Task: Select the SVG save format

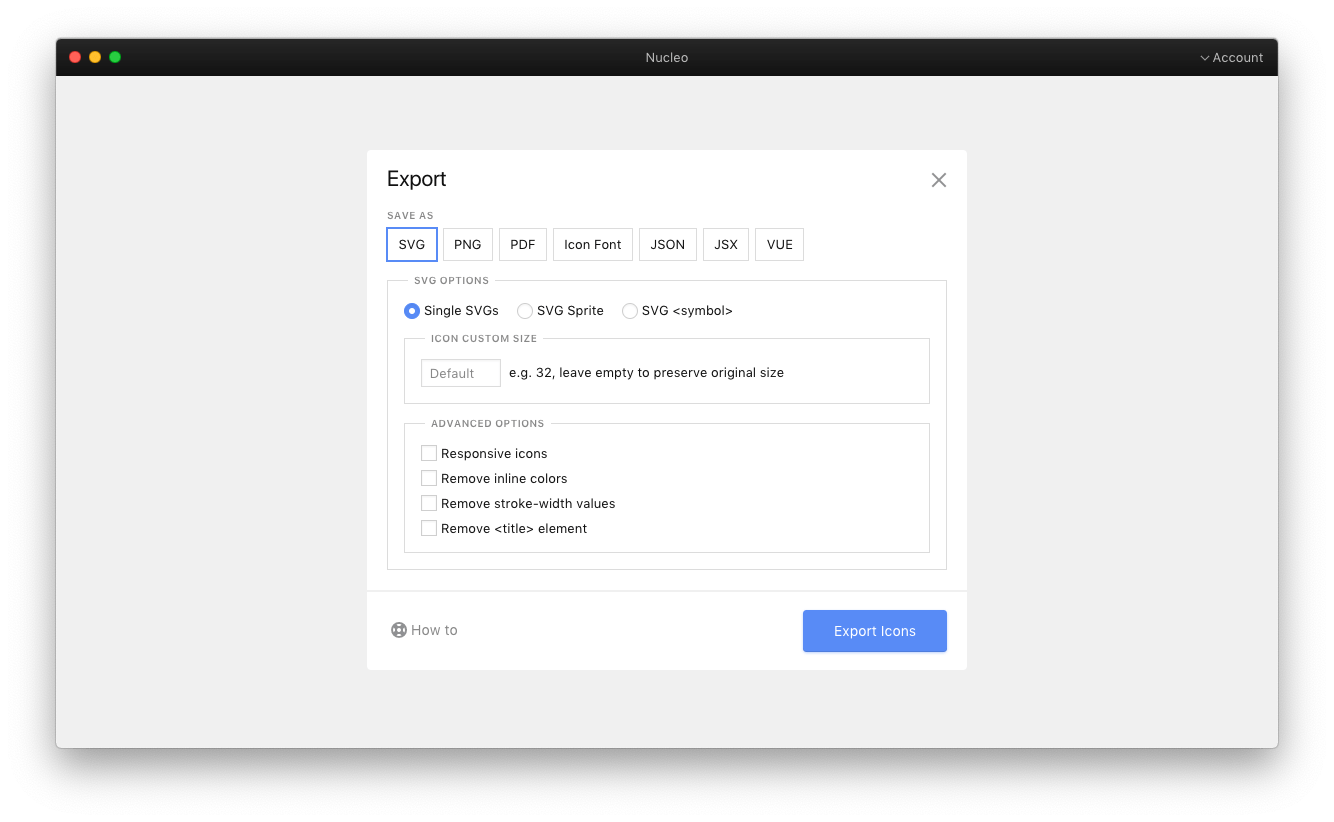Action: pyautogui.click(x=412, y=244)
